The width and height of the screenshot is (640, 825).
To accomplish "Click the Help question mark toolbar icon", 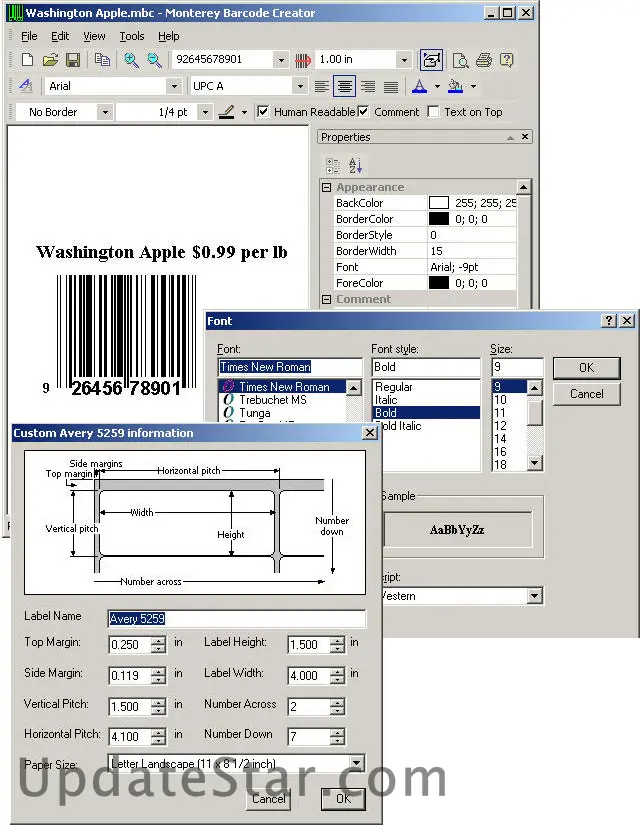I will (506, 60).
